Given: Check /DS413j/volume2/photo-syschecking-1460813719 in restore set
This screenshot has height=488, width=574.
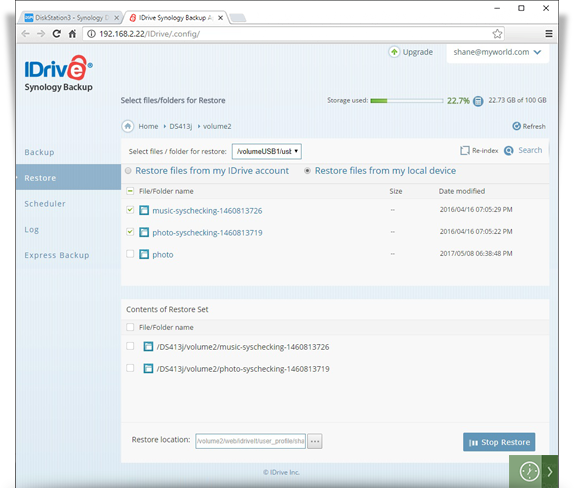Looking at the screenshot, I should 130,368.
